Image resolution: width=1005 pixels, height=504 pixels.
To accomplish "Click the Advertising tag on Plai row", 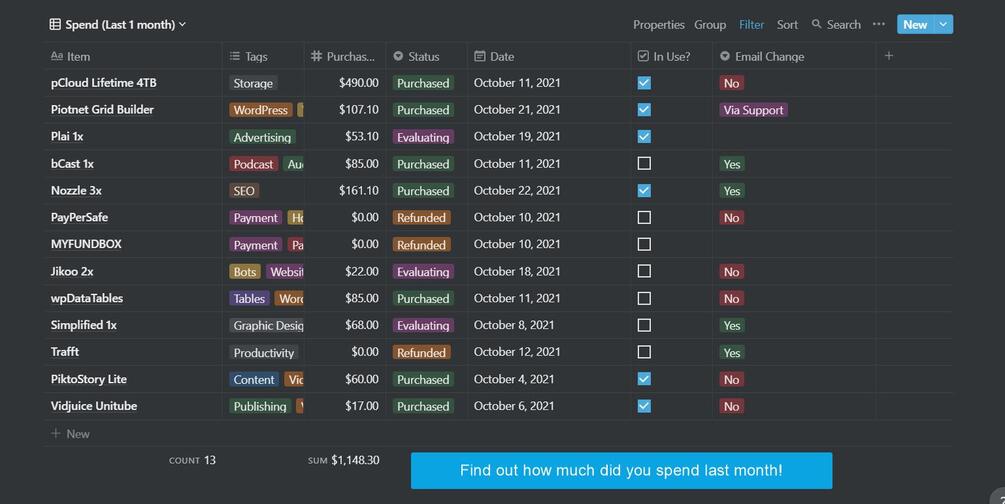I will [262, 137].
